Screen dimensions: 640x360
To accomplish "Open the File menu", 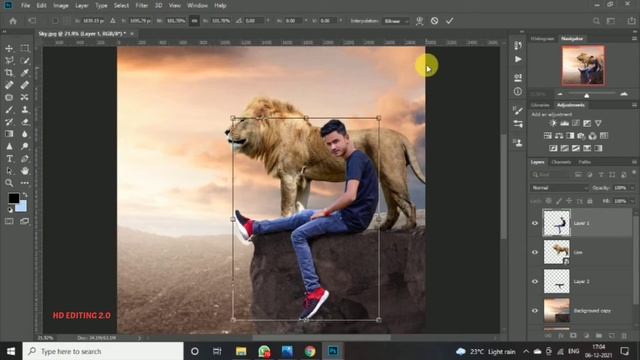I will (x=25, y=6).
